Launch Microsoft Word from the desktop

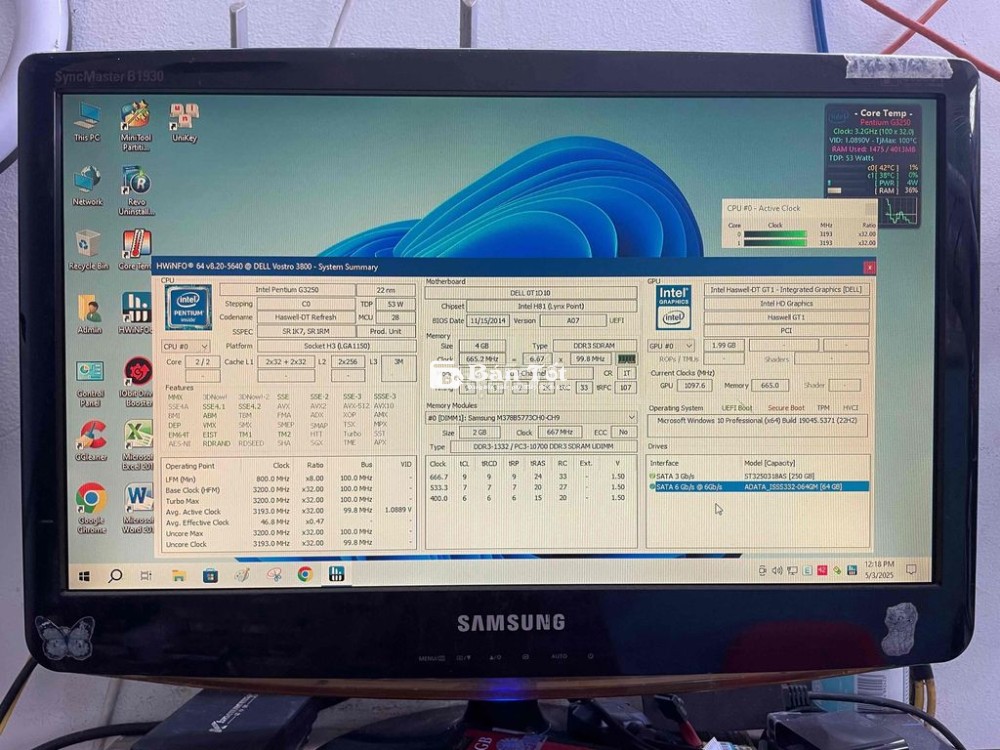click(x=138, y=508)
